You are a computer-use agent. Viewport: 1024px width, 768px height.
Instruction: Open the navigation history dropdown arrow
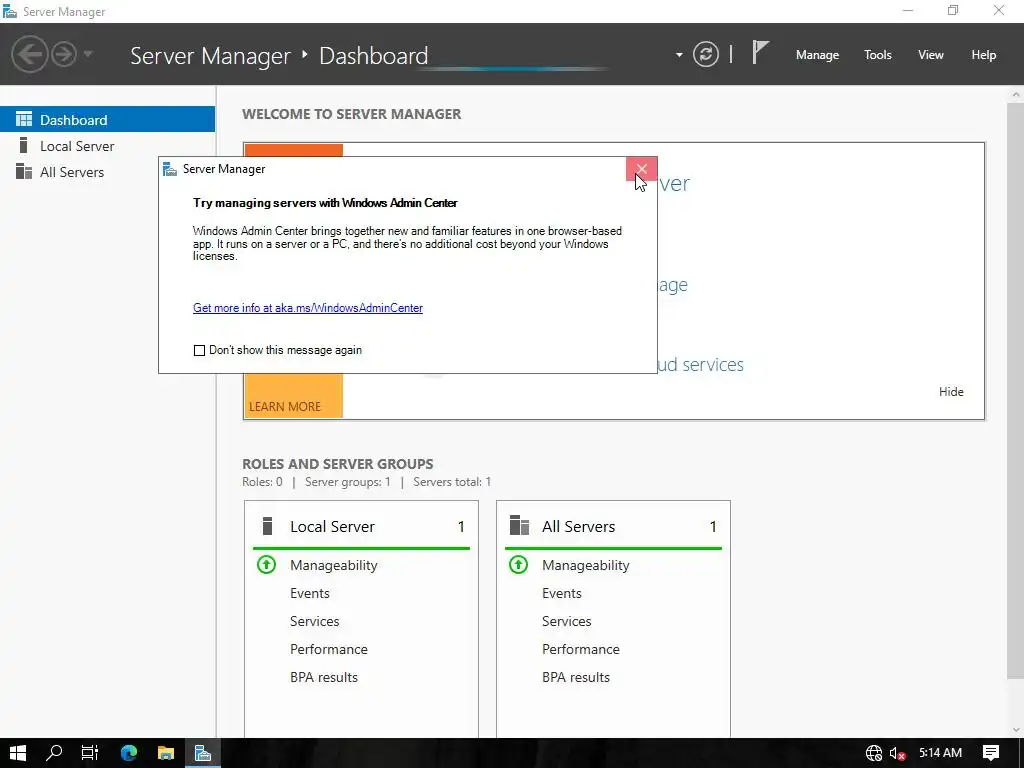tap(88, 54)
